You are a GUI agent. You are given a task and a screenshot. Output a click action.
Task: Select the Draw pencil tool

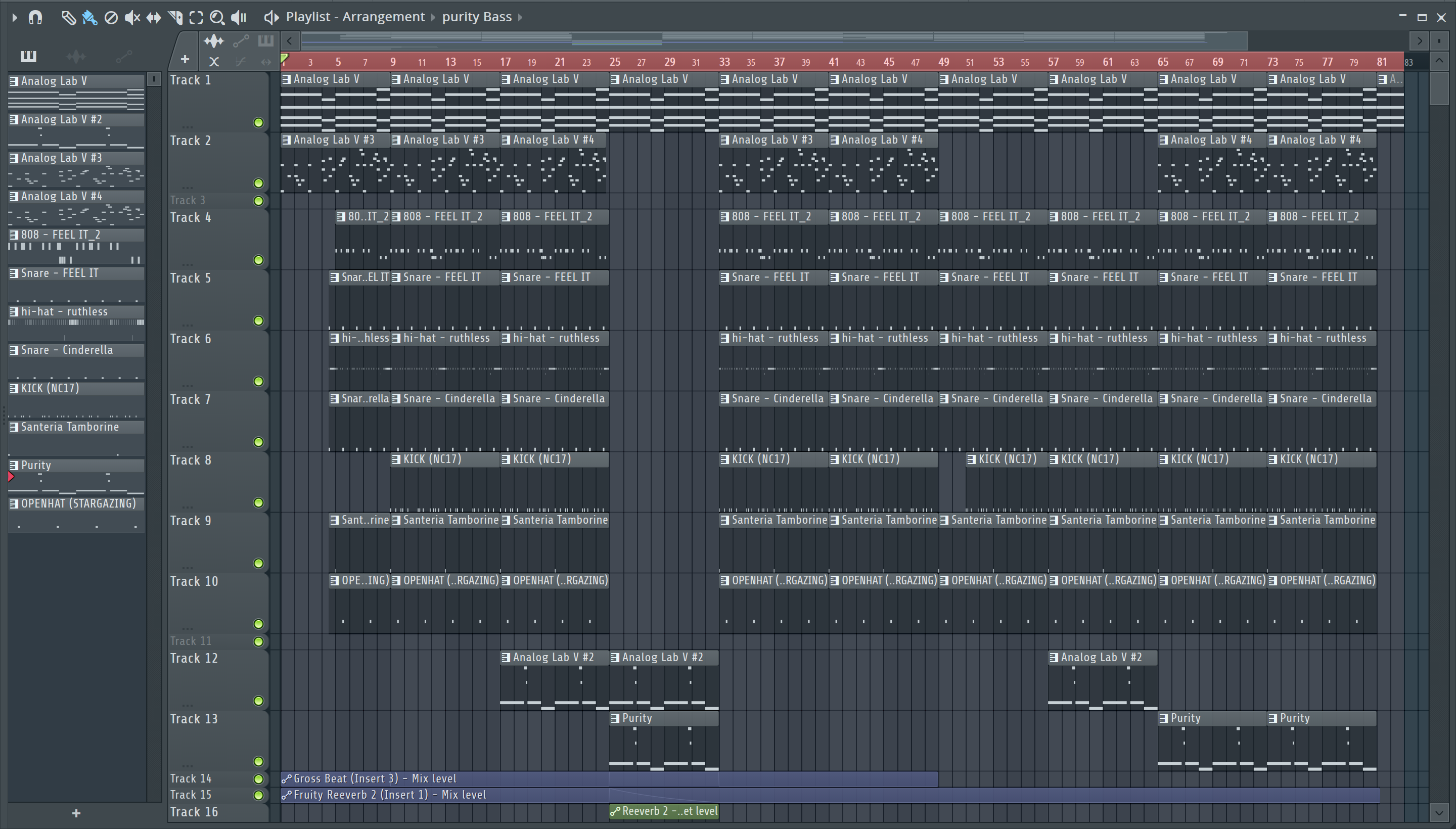pyautogui.click(x=68, y=18)
